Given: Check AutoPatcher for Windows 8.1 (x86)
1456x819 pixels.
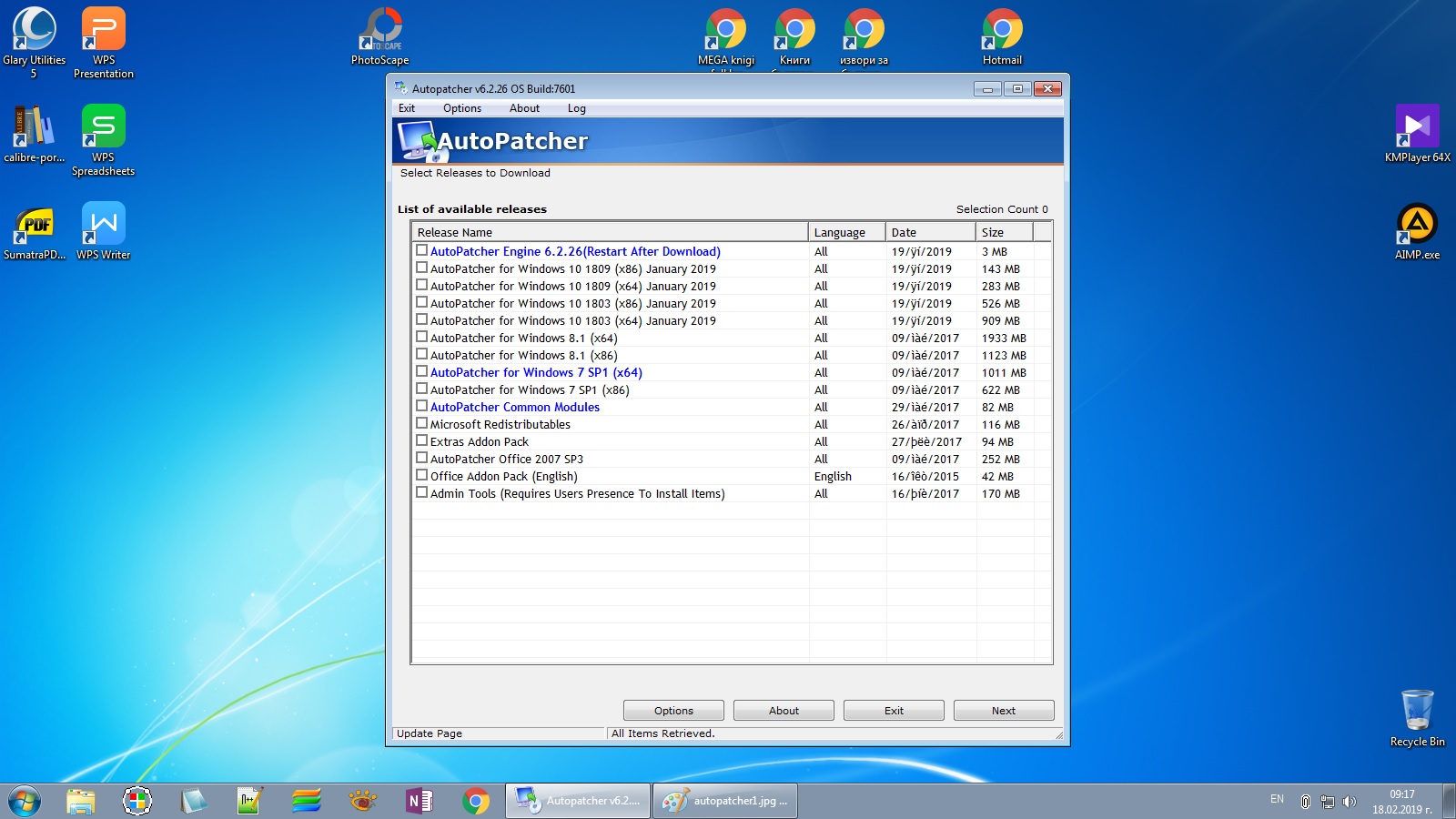Looking at the screenshot, I should 421,354.
